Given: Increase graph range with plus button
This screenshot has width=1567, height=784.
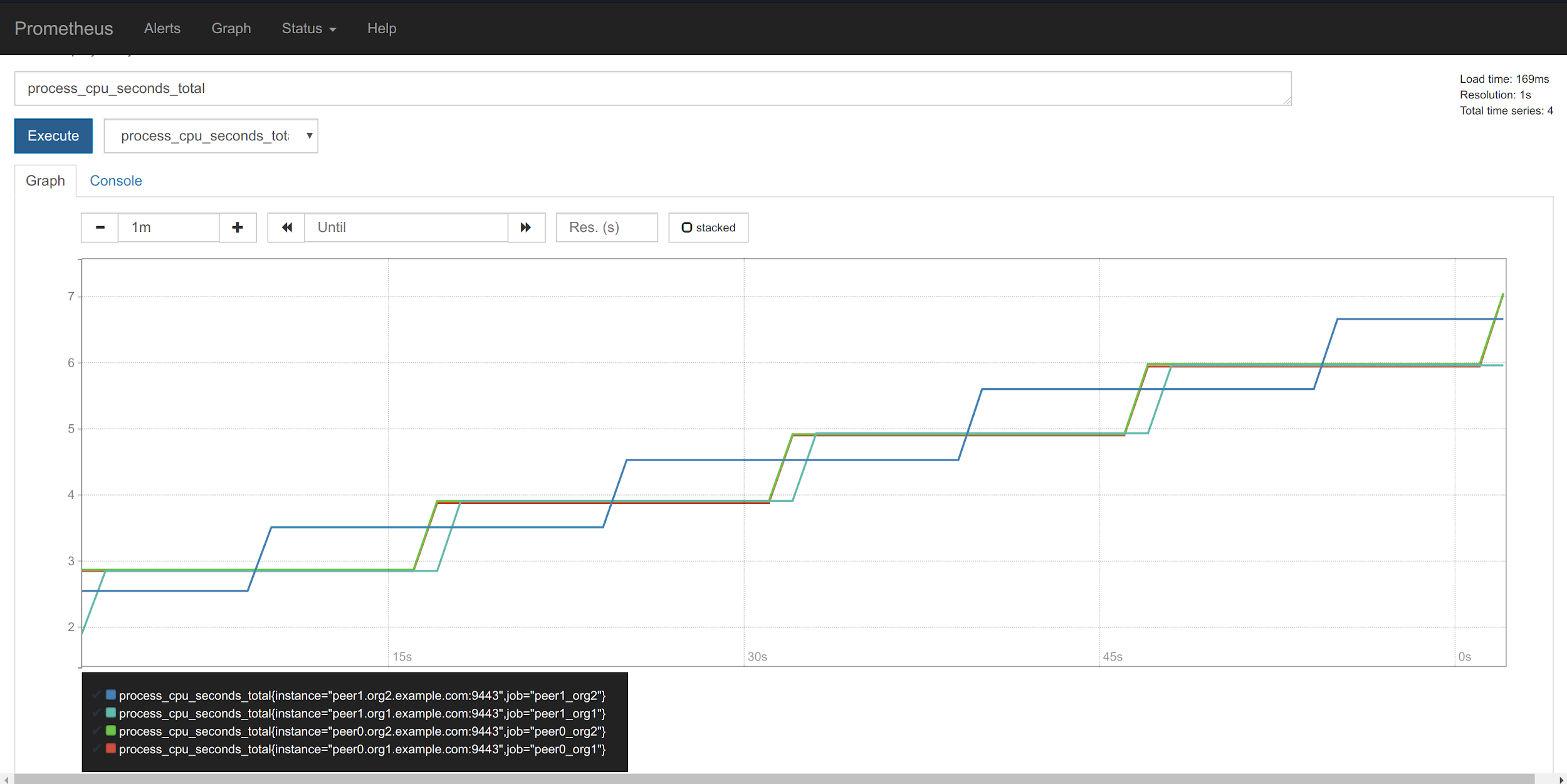Looking at the screenshot, I should click(x=238, y=227).
